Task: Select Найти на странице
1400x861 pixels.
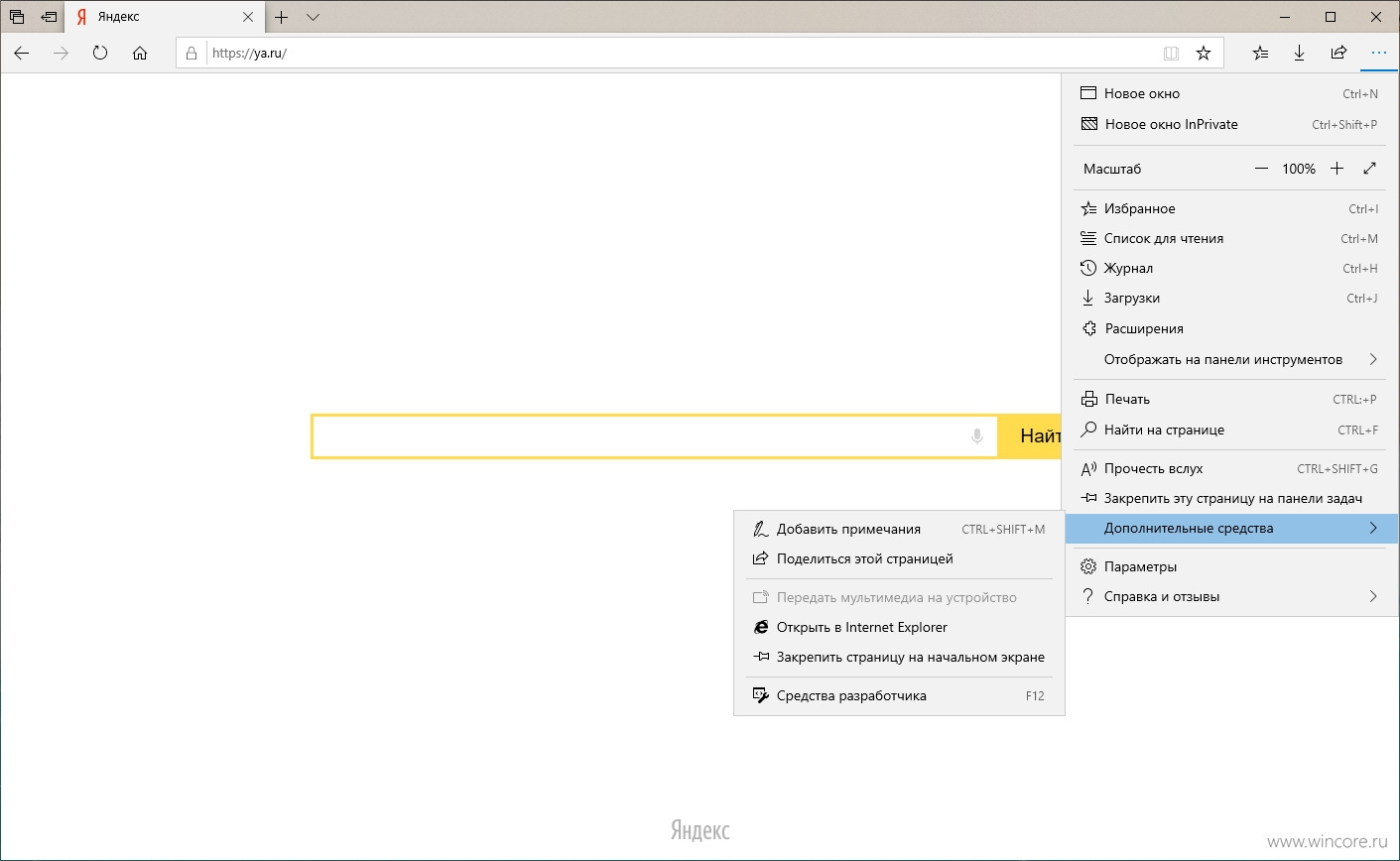Action: pos(1231,430)
